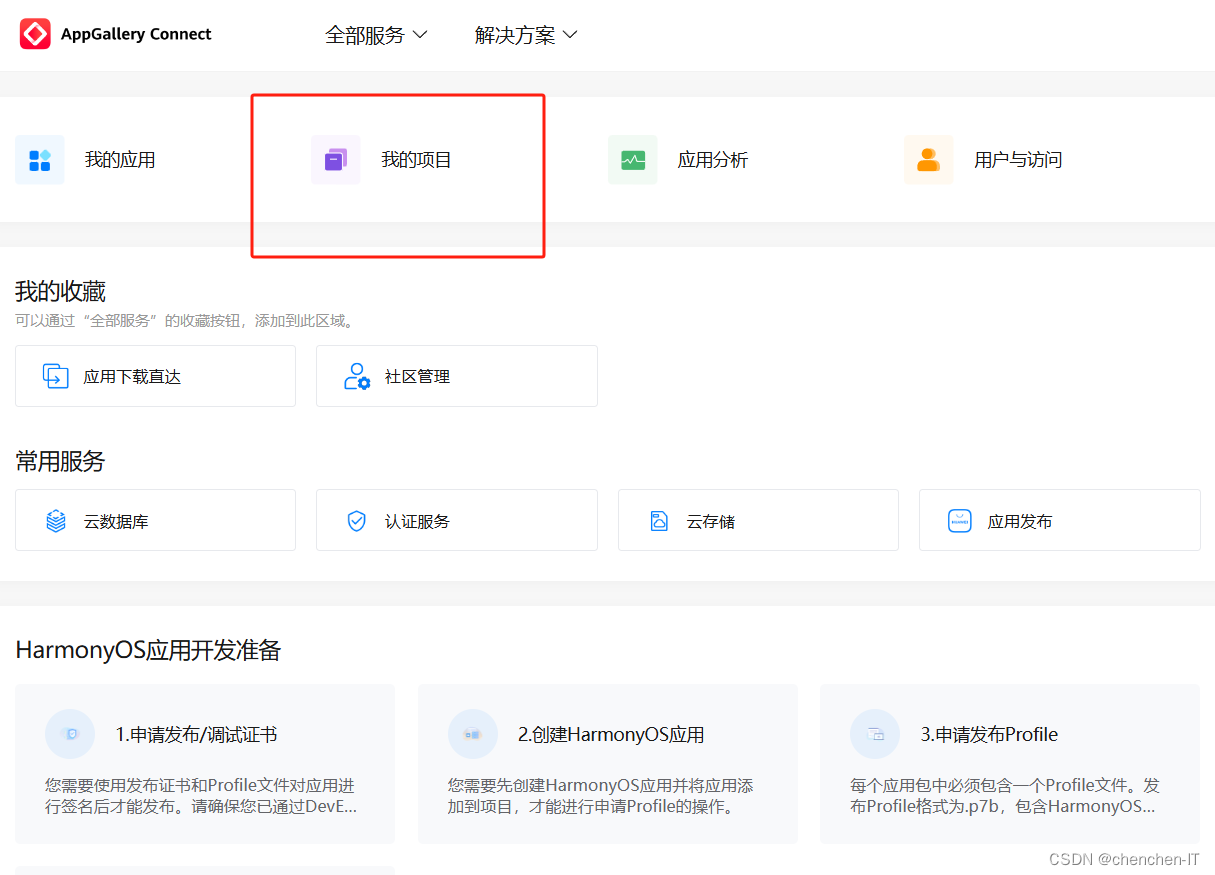This screenshot has height=875, width=1215.
Task: Click the 我的收藏 section heading
Action: tap(60, 291)
